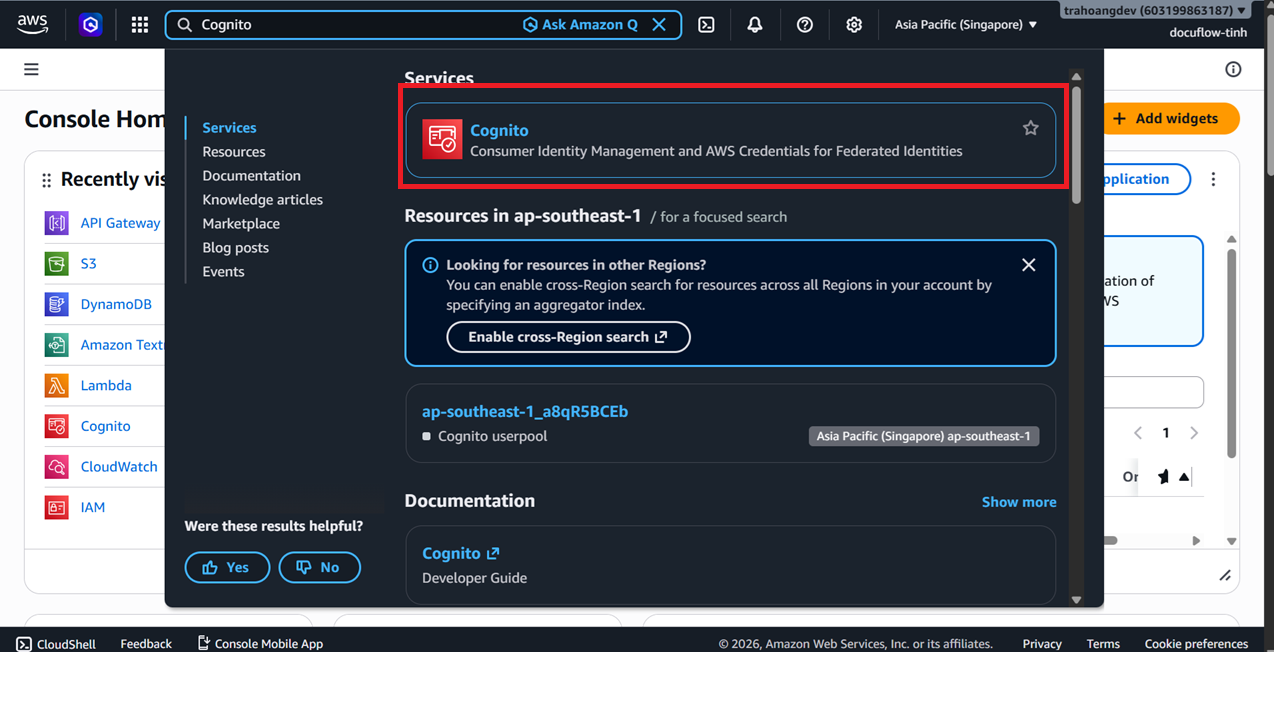Viewport: 1274px width, 720px height.
Task: Select the Documentation search category
Action: click(x=251, y=175)
